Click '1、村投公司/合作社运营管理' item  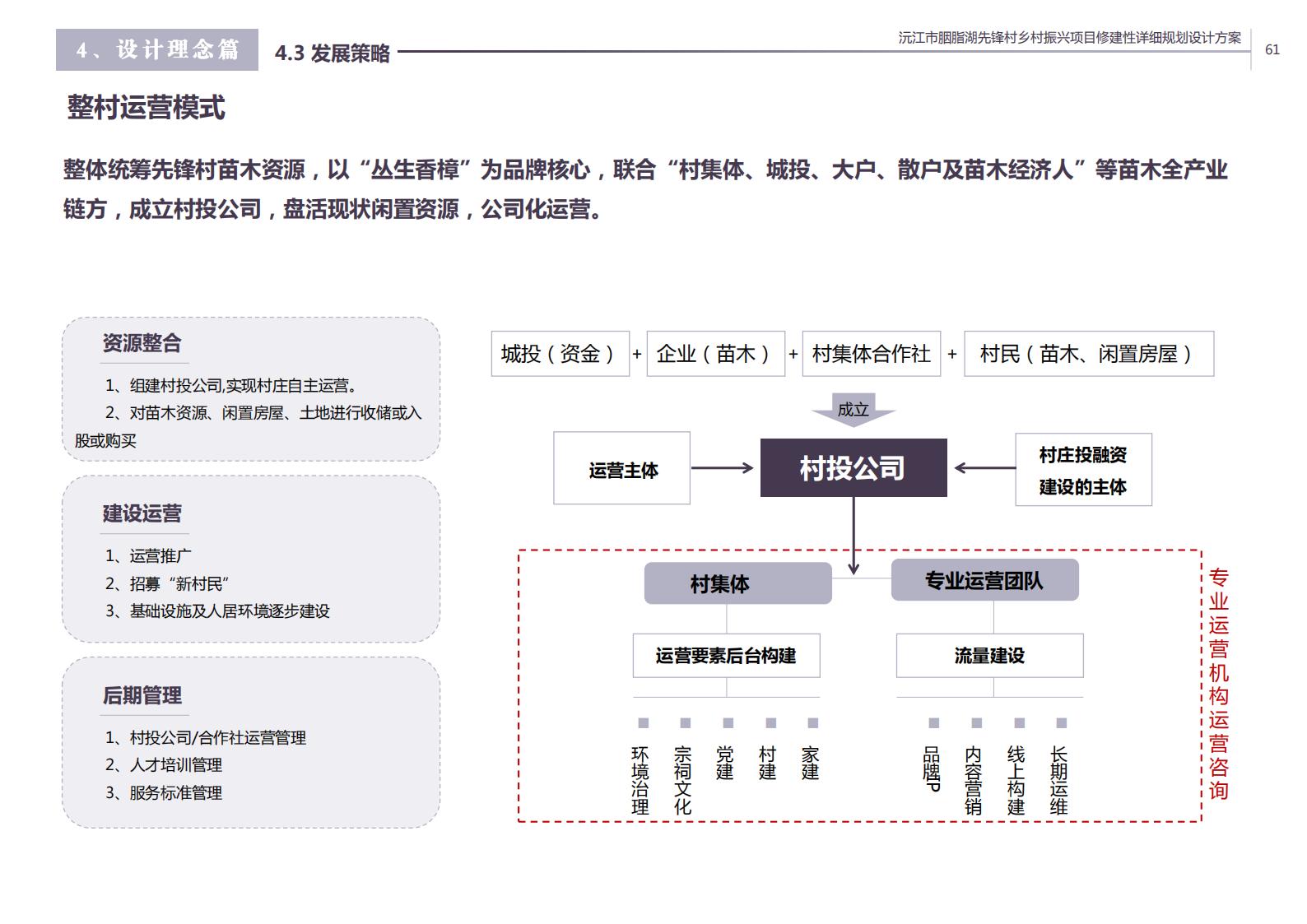coord(206,738)
